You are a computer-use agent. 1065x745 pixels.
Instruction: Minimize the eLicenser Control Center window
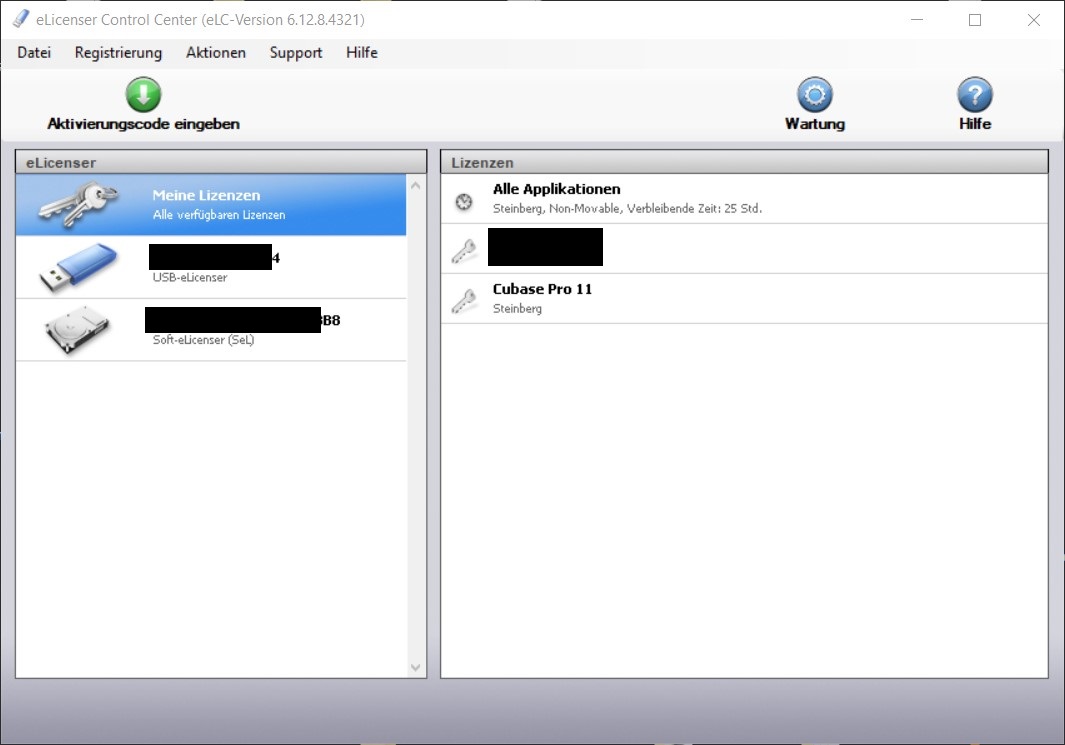pyautogui.click(x=916, y=20)
